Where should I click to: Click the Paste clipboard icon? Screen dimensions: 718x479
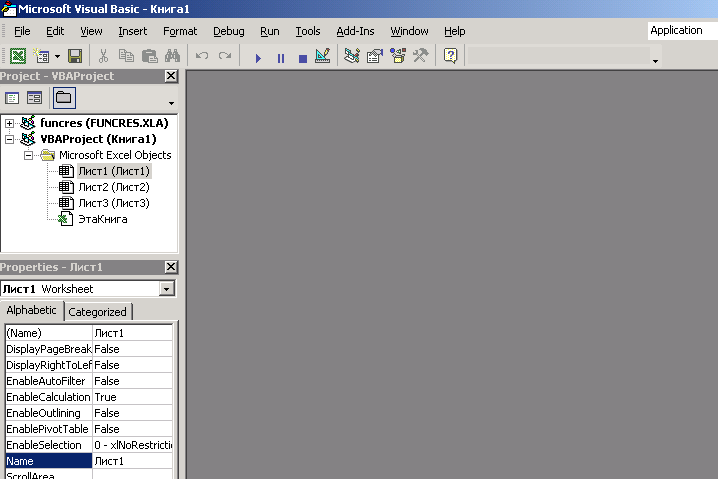pyautogui.click(x=149, y=56)
